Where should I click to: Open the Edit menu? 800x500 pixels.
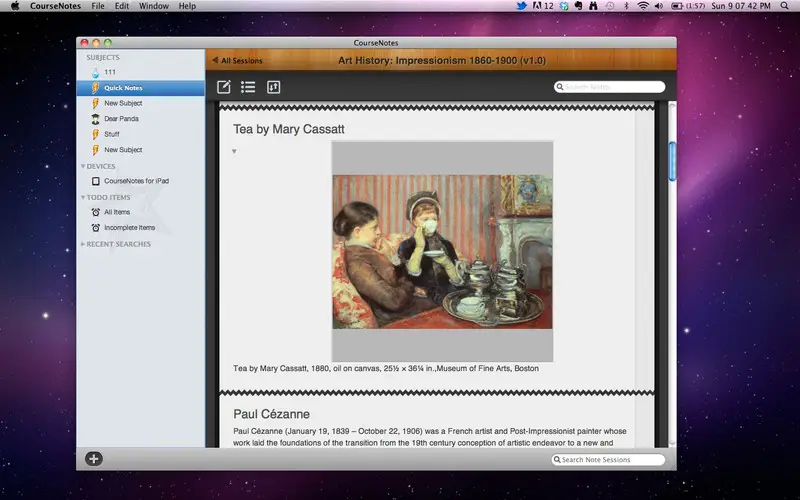[122, 6]
